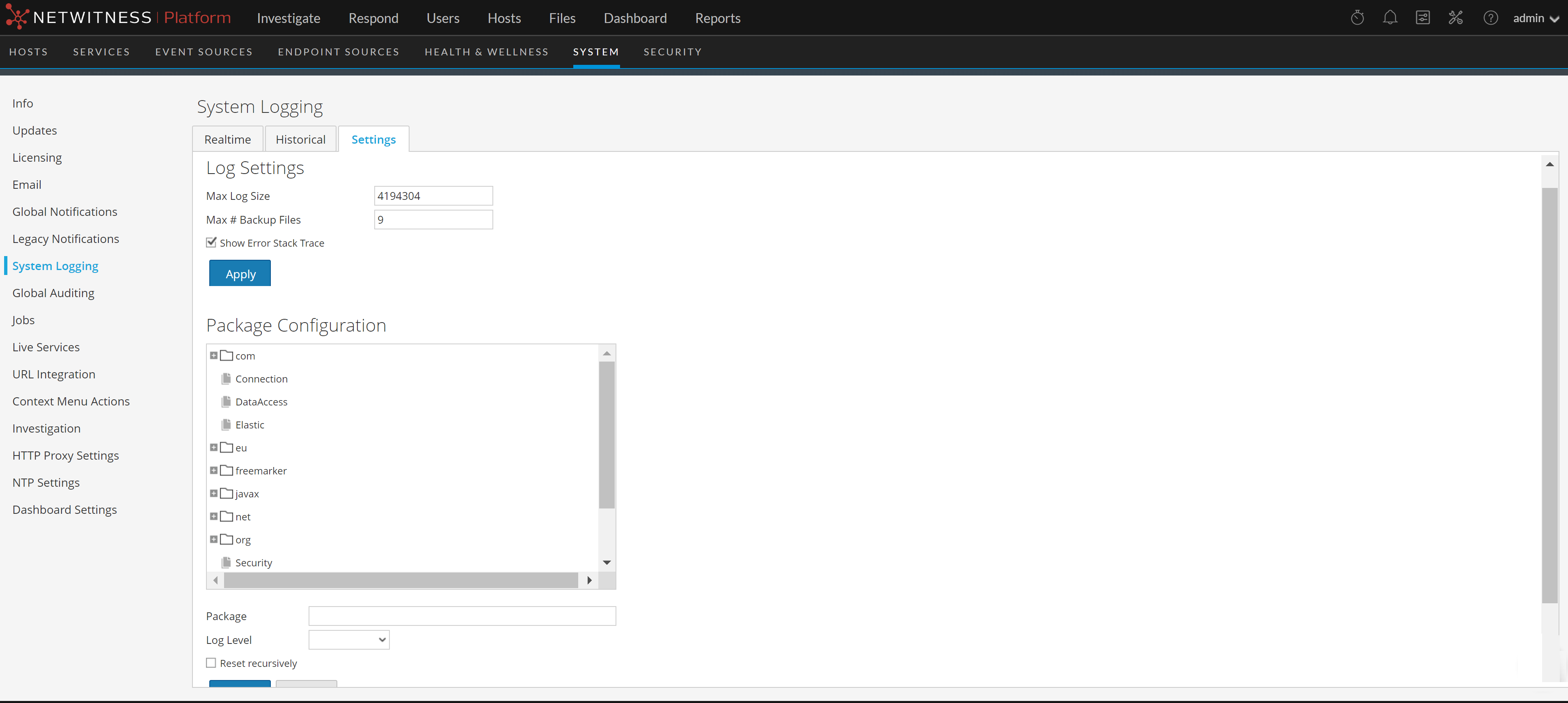Click the Apply button in Log Settings
The height and width of the screenshot is (703, 1568).
tap(240, 273)
